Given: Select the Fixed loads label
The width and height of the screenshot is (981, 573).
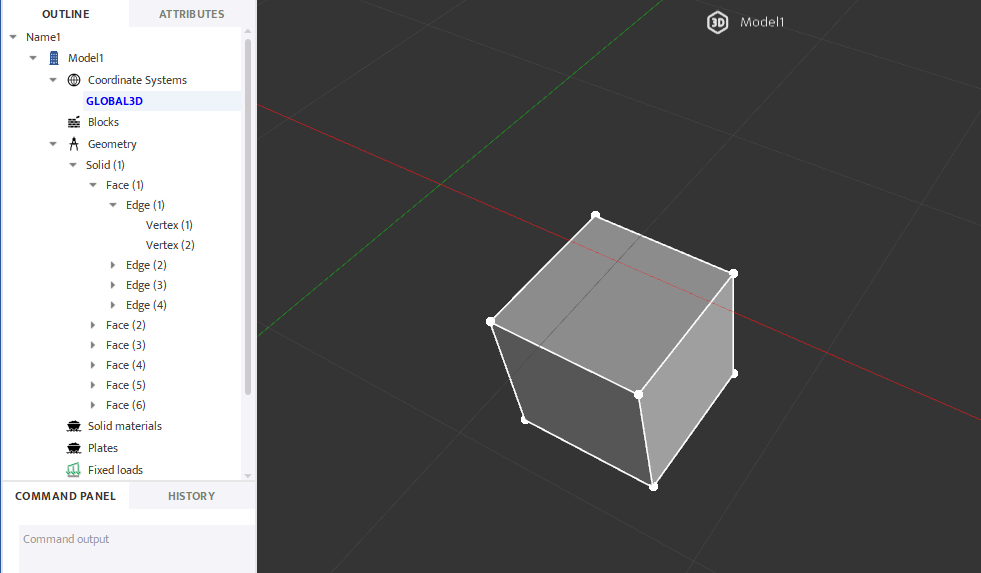Looking at the screenshot, I should [x=115, y=470].
